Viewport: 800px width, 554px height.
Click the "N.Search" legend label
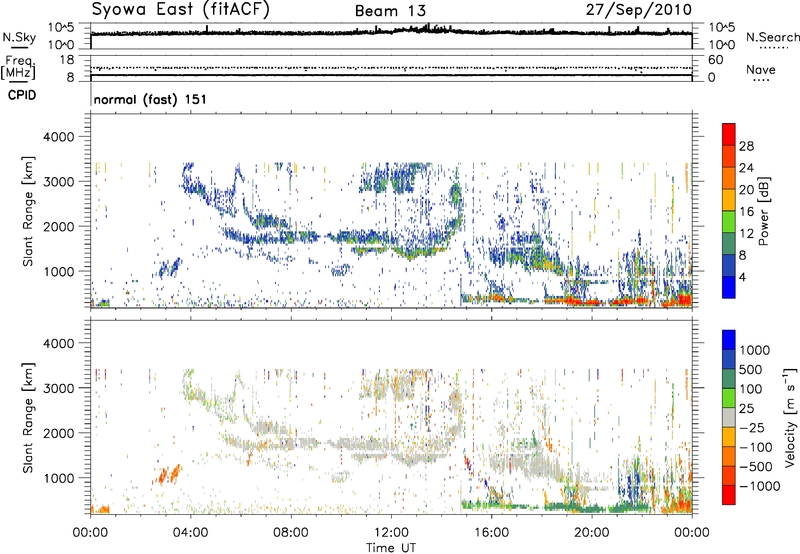772,37
